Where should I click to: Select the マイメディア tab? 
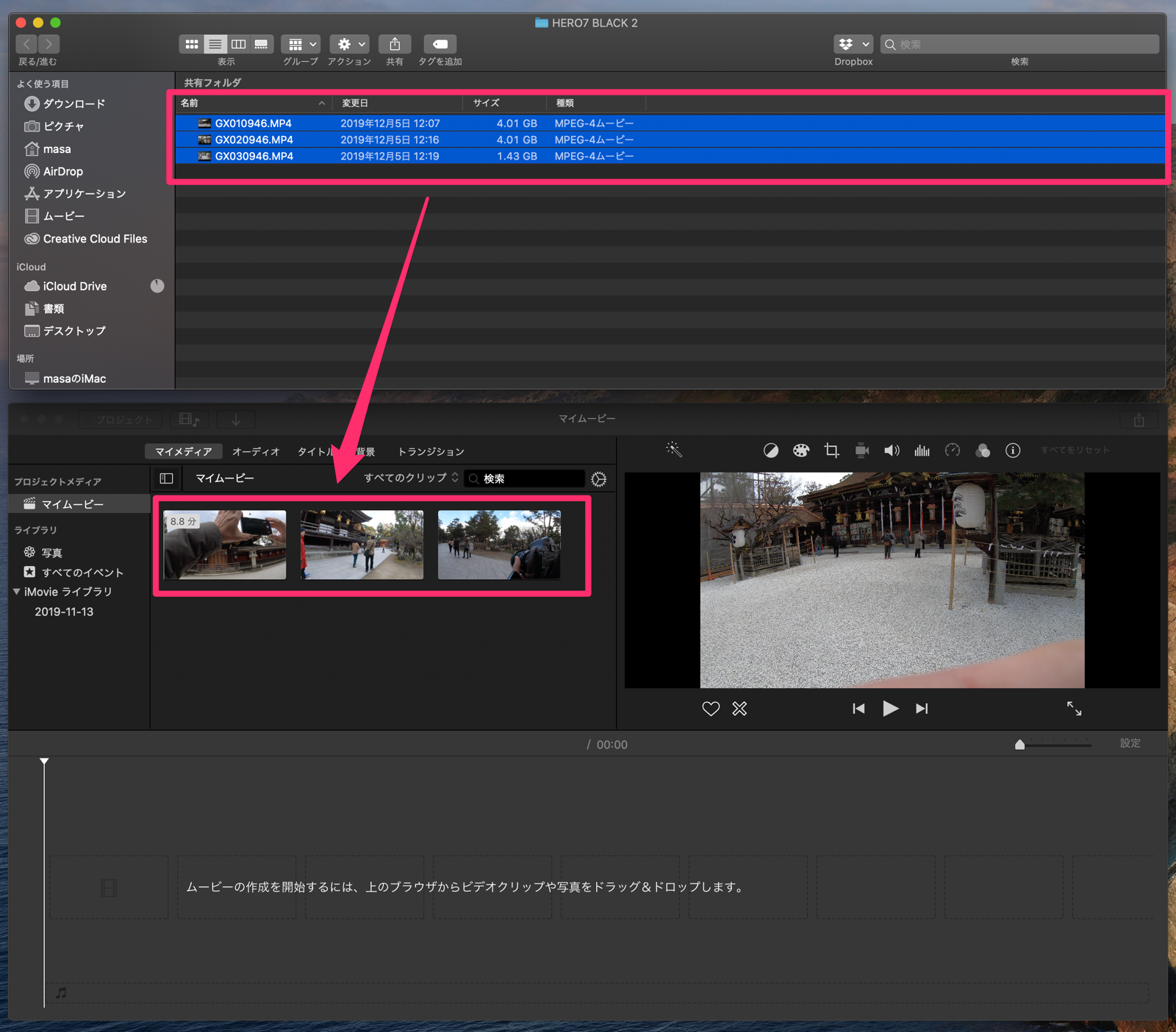click(184, 451)
